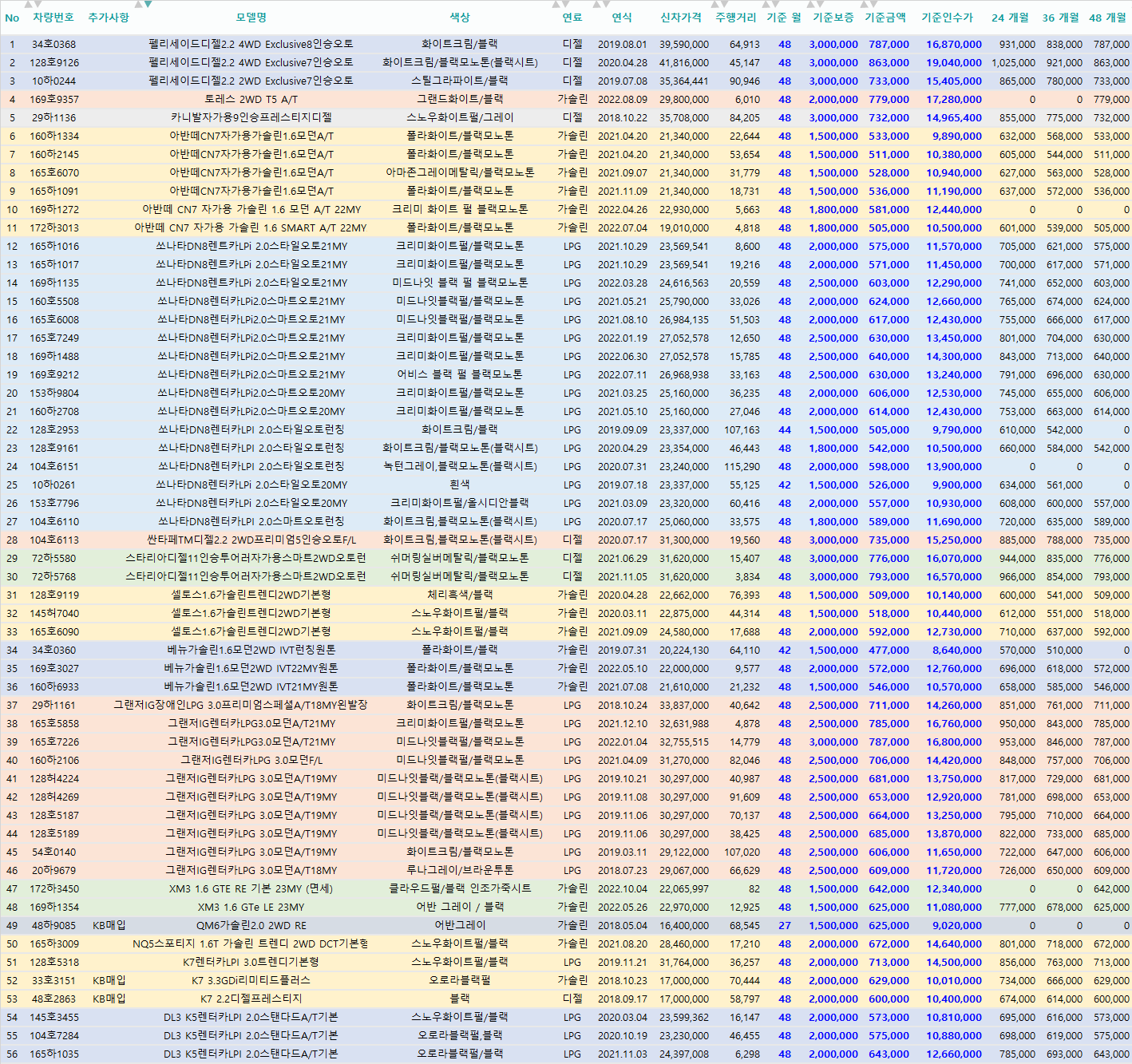Select the 루나그레이/브라운투톤 color cell

tap(460, 871)
